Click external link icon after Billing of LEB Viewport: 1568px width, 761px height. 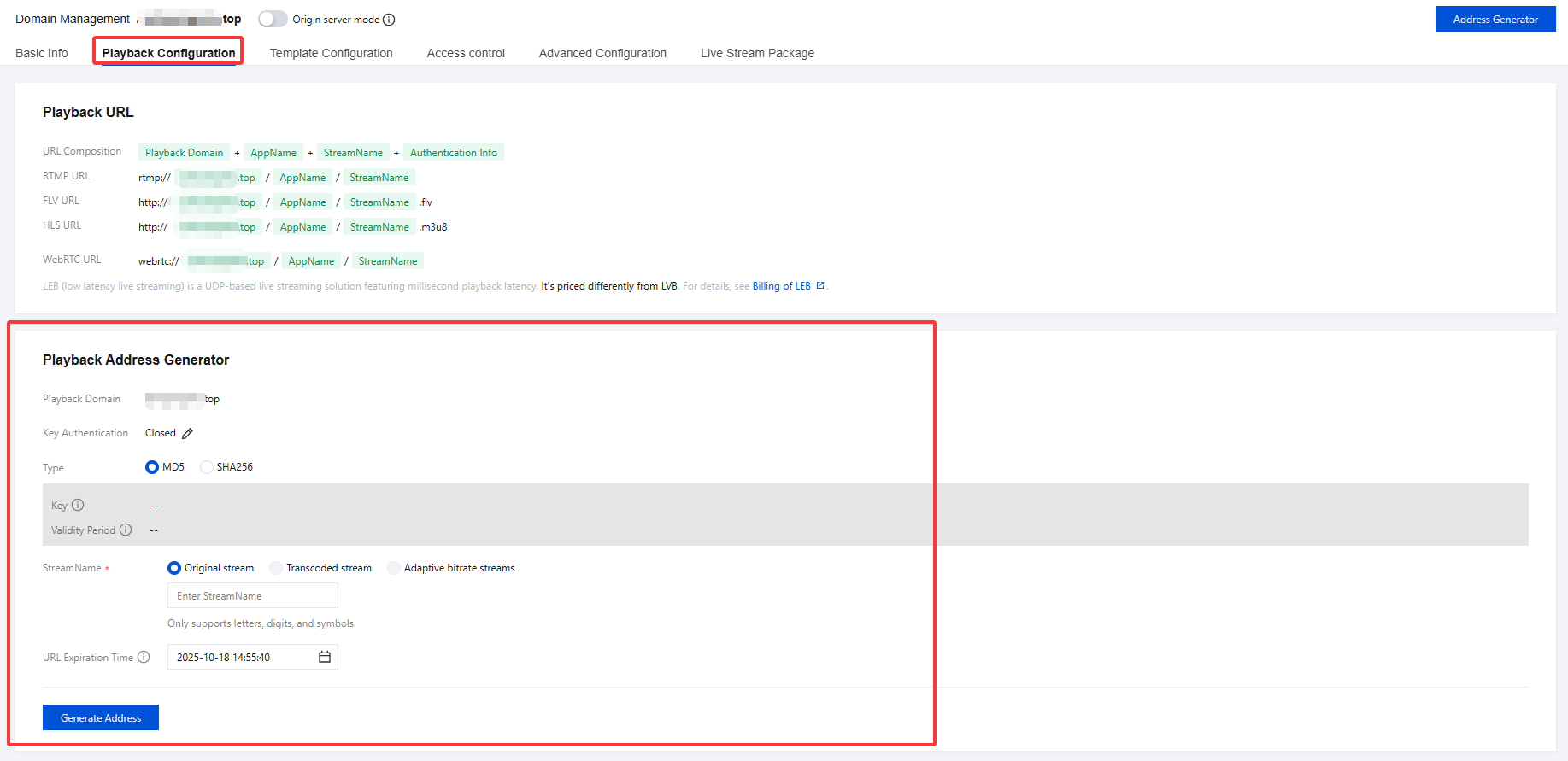pyautogui.click(x=820, y=286)
